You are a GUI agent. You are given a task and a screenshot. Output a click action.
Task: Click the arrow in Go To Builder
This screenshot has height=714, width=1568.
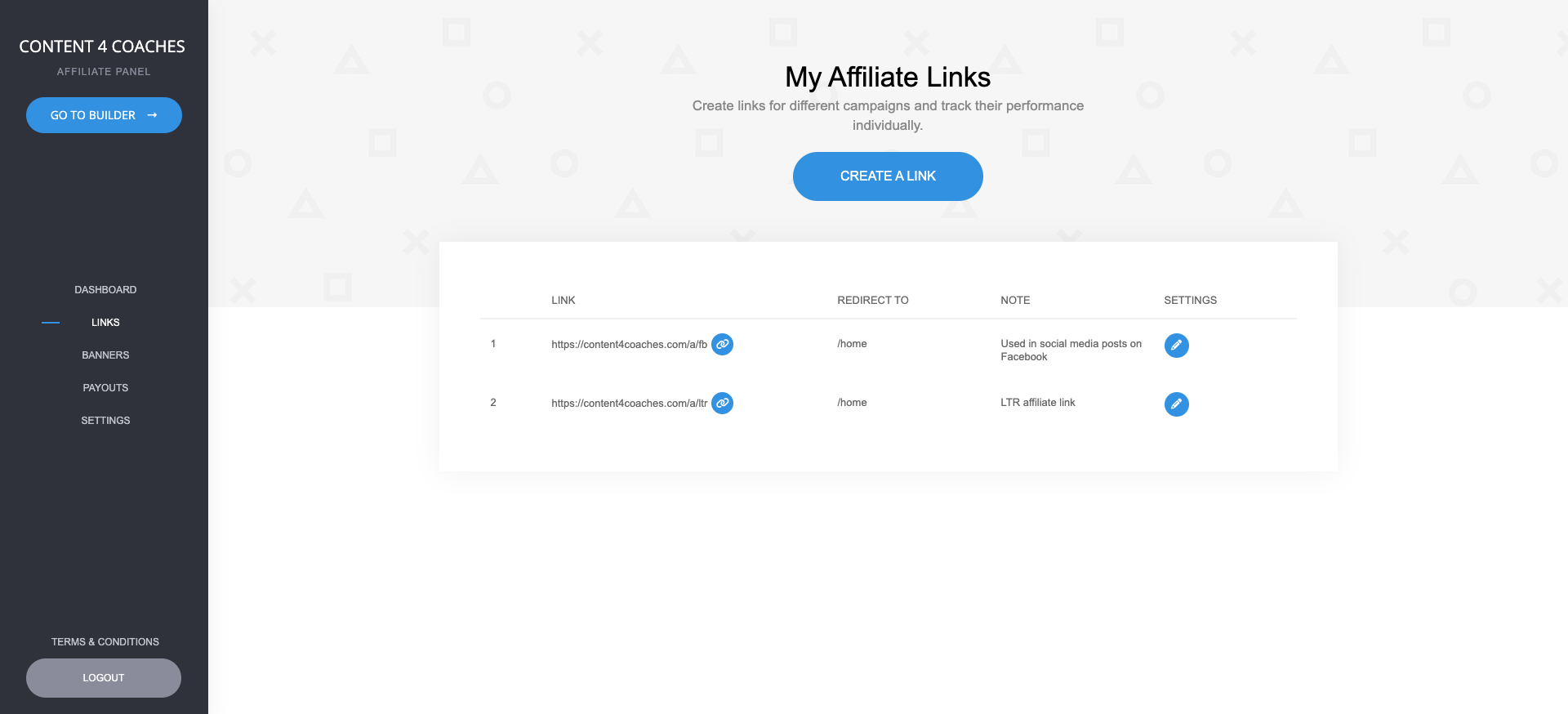click(x=152, y=115)
